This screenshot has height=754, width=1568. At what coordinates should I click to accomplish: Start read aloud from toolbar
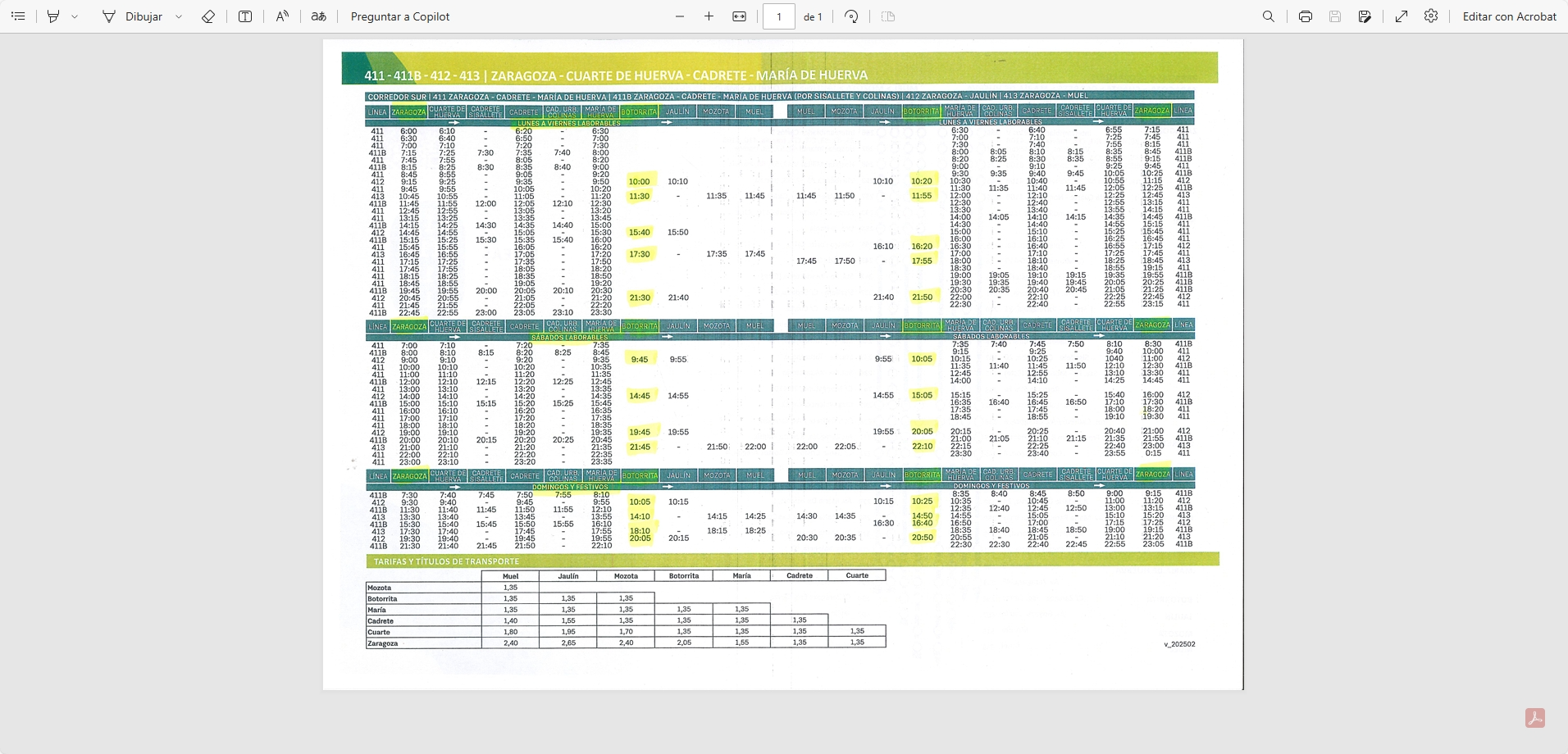tap(282, 16)
